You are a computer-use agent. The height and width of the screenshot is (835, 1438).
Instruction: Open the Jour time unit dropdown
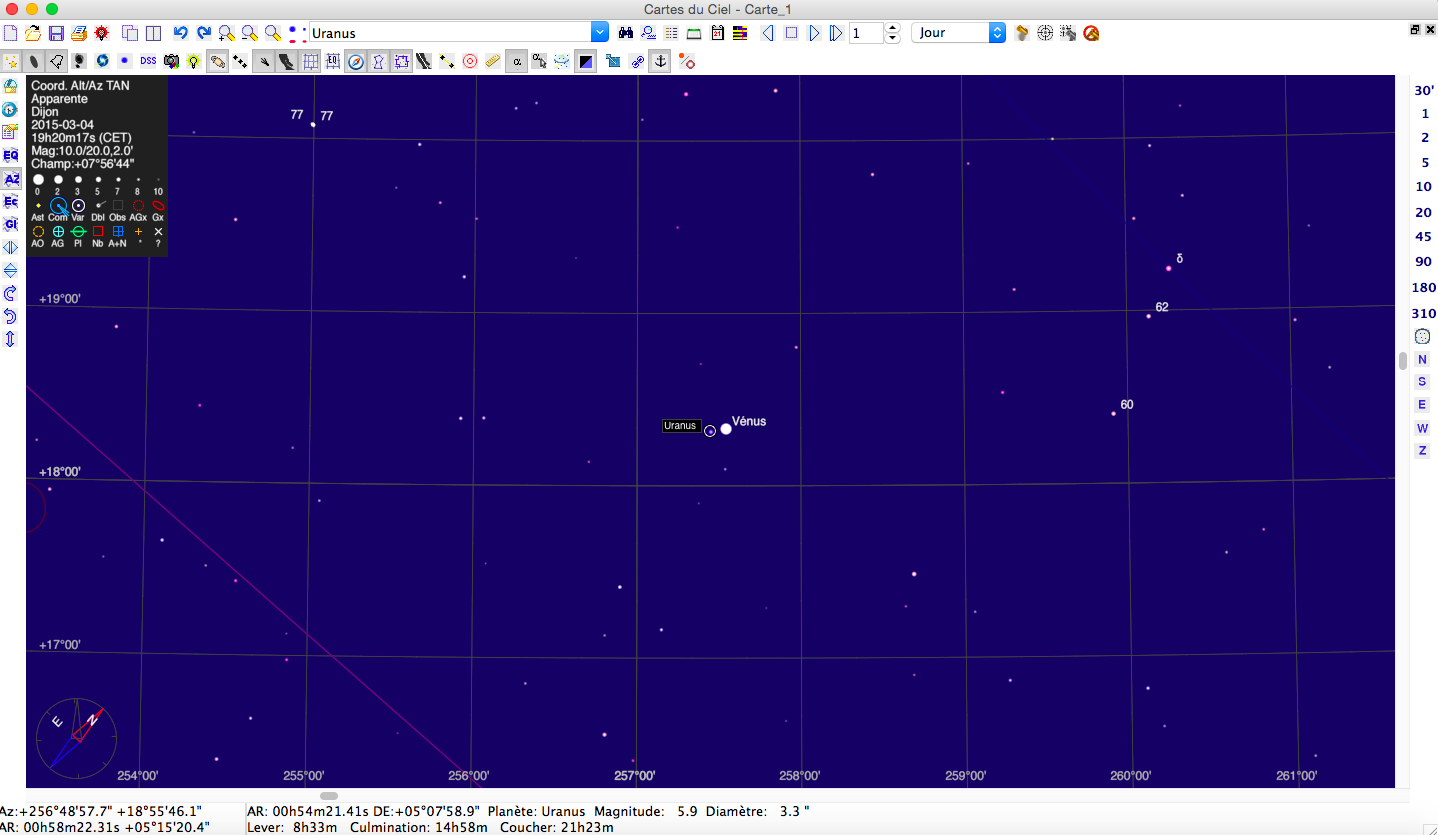(x=996, y=33)
